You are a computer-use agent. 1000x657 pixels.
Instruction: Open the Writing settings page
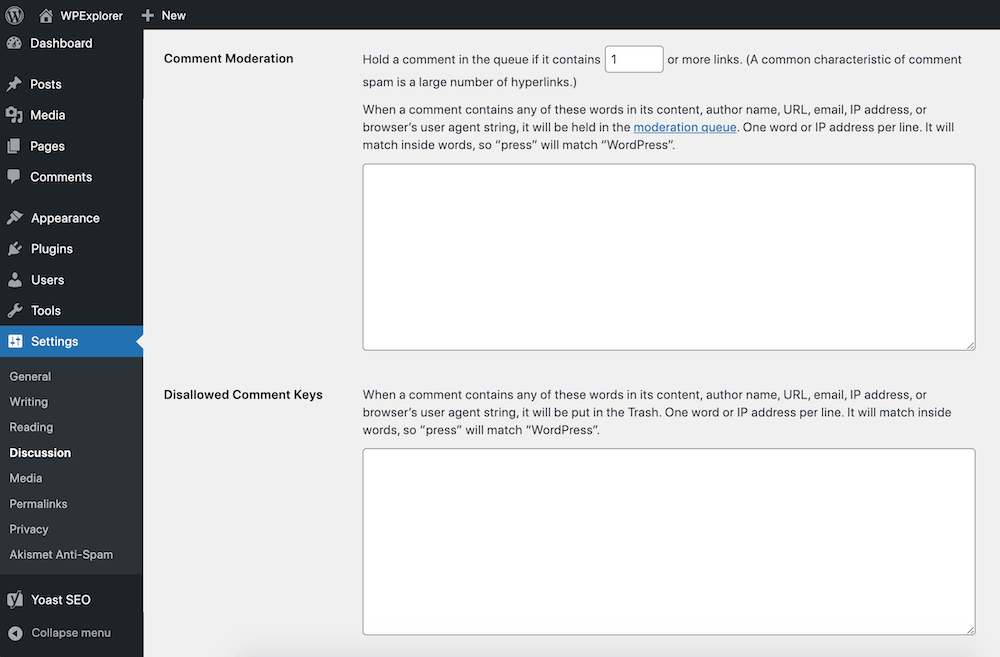28,401
